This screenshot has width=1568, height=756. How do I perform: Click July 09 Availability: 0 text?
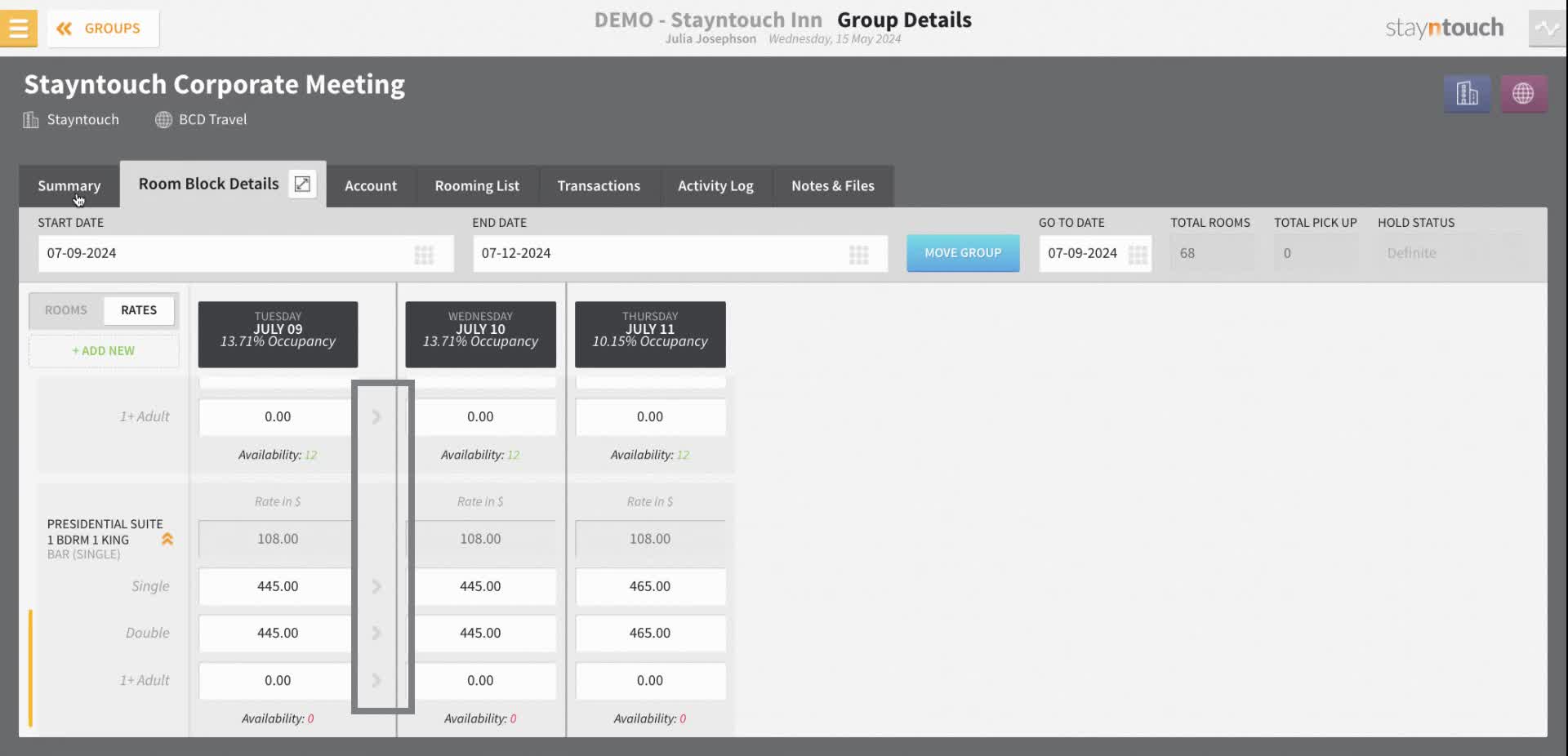click(x=278, y=718)
